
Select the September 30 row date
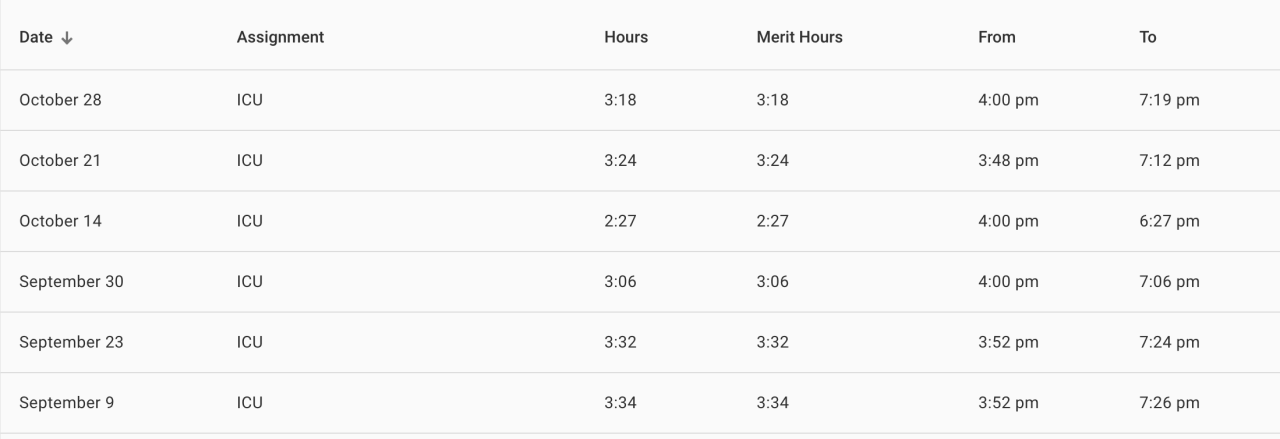click(x=71, y=282)
